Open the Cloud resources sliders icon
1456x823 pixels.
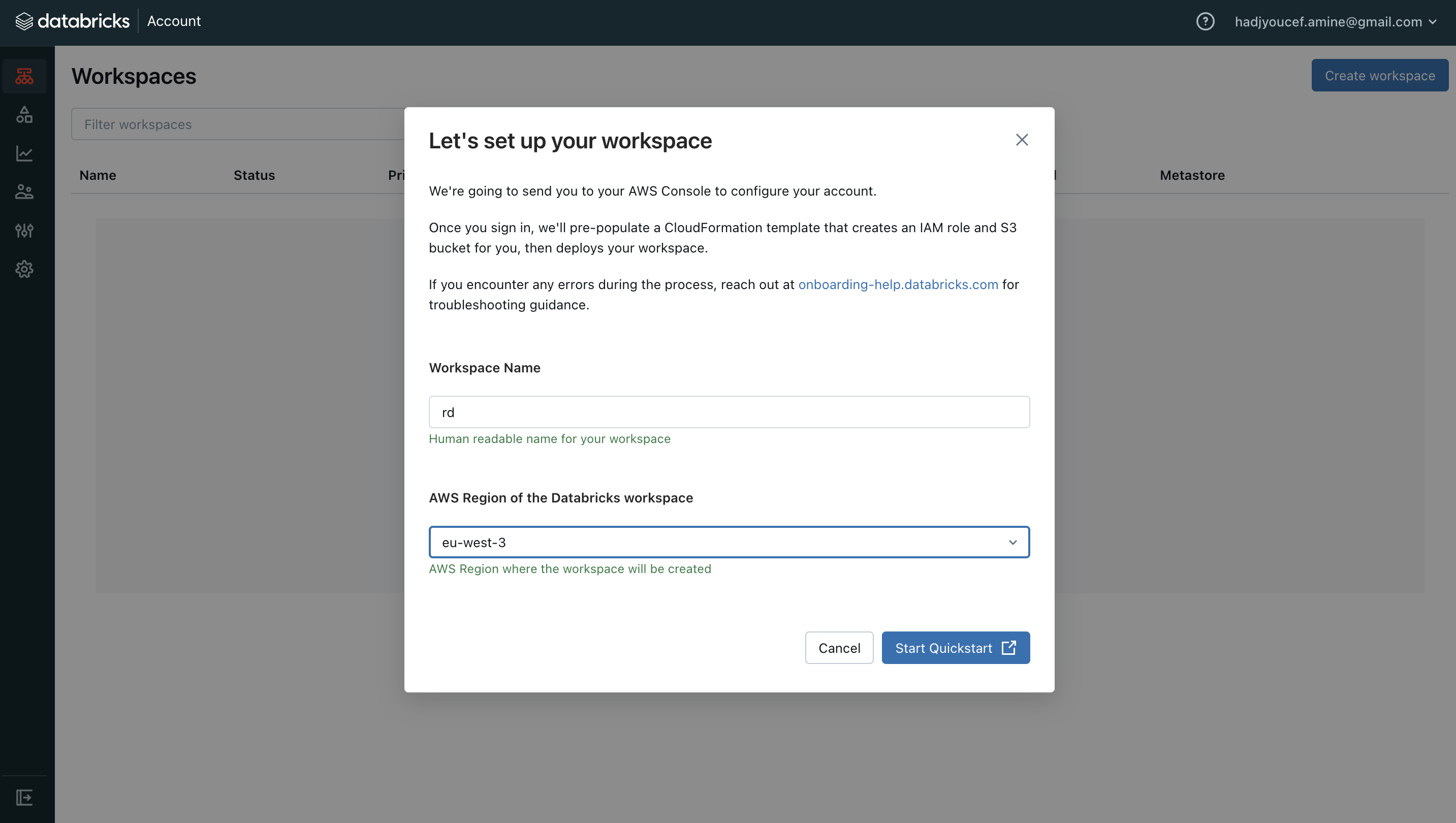click(24, 231)
